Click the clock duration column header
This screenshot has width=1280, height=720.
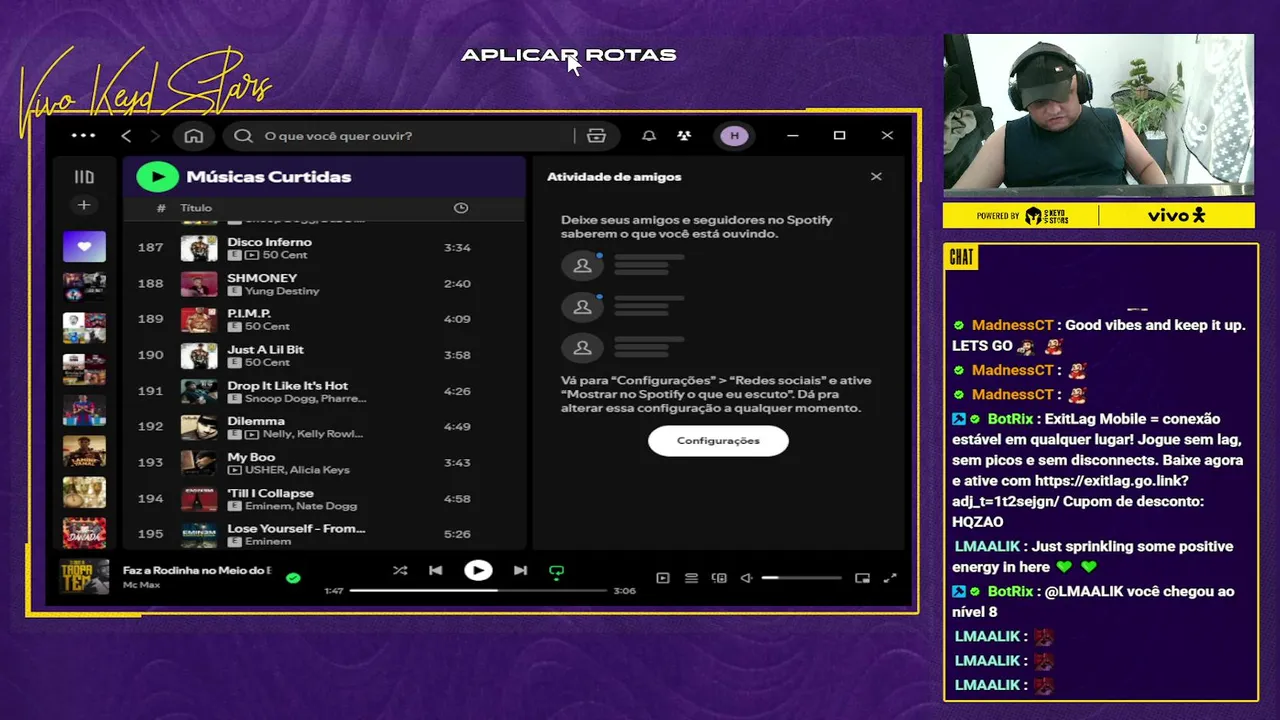click(461, 208)
